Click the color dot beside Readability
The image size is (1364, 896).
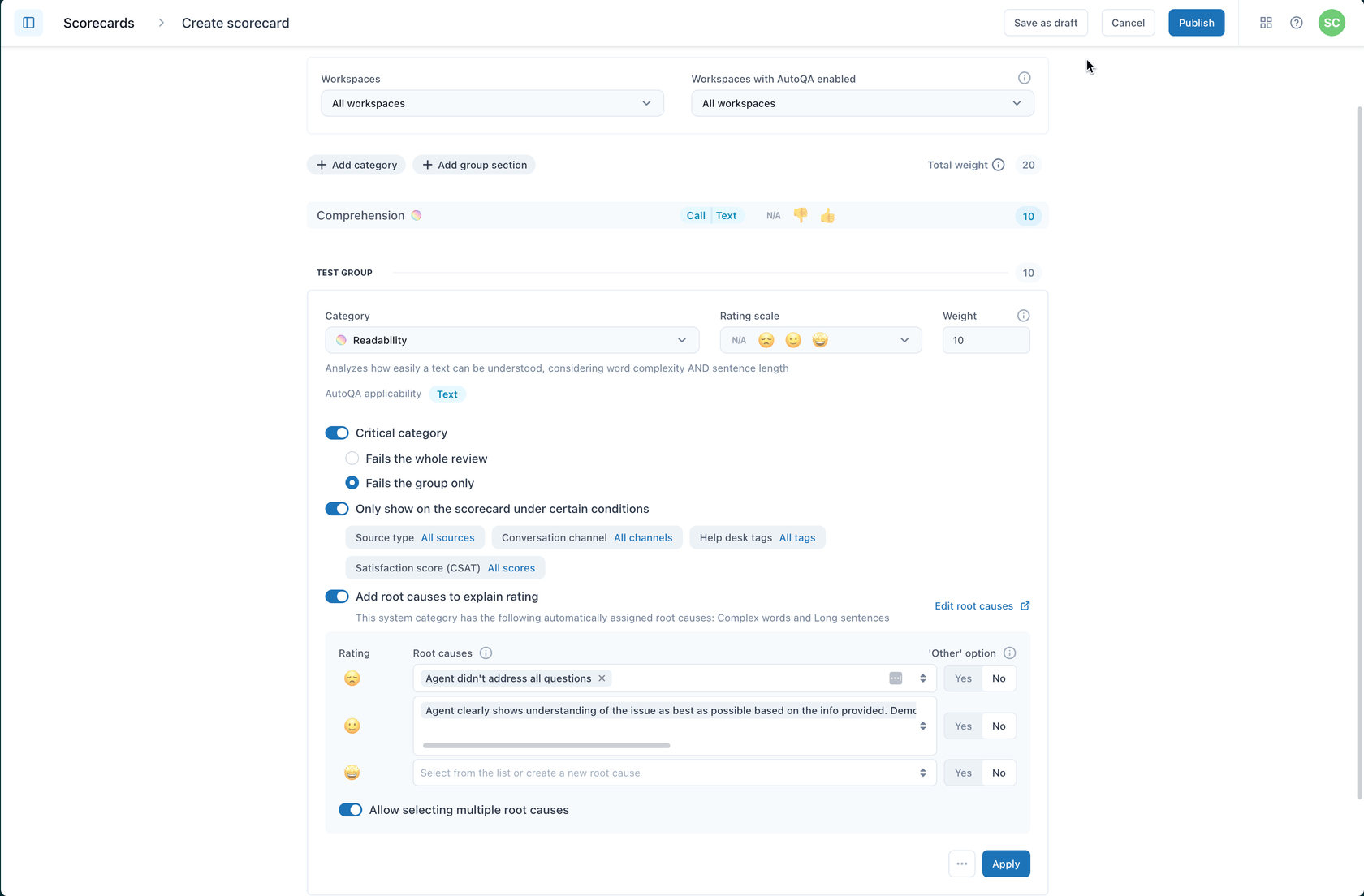pos(341,340)
